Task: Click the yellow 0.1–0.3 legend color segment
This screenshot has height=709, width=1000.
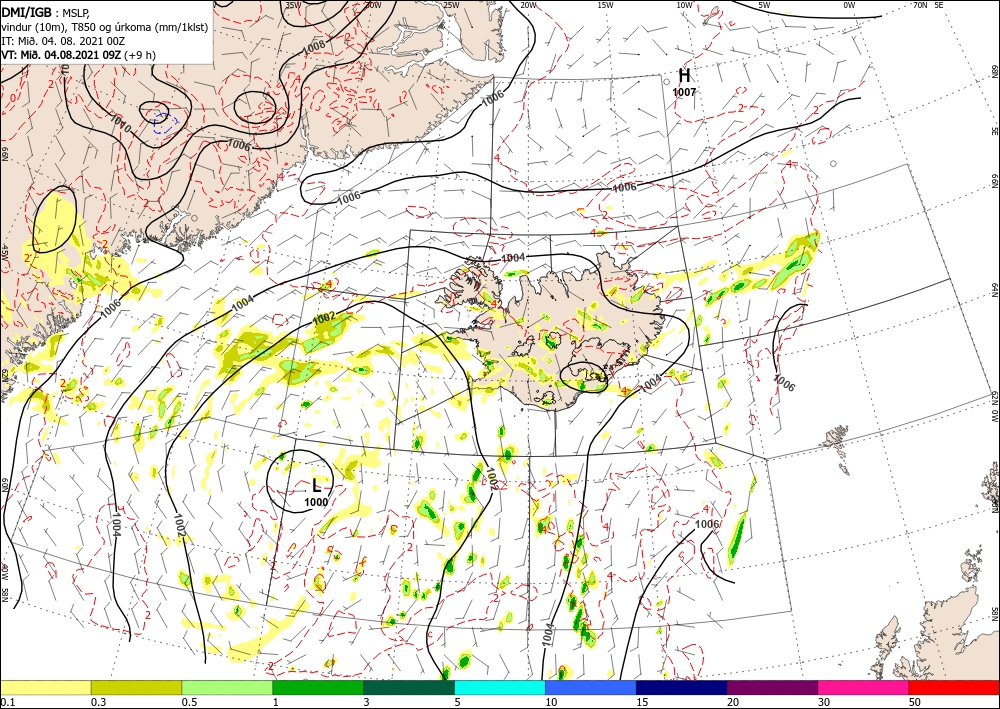Action: coord(45,687)
